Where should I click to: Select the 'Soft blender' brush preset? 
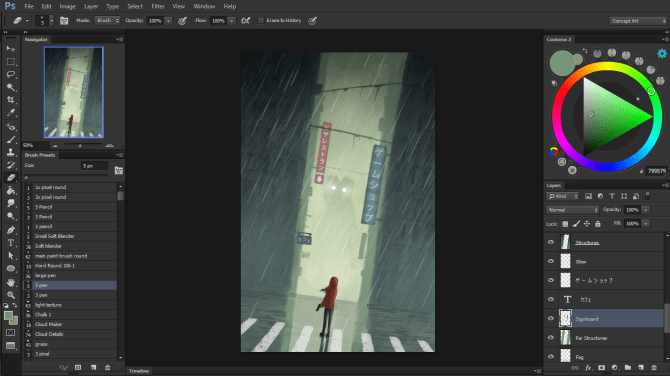(70, 246)
